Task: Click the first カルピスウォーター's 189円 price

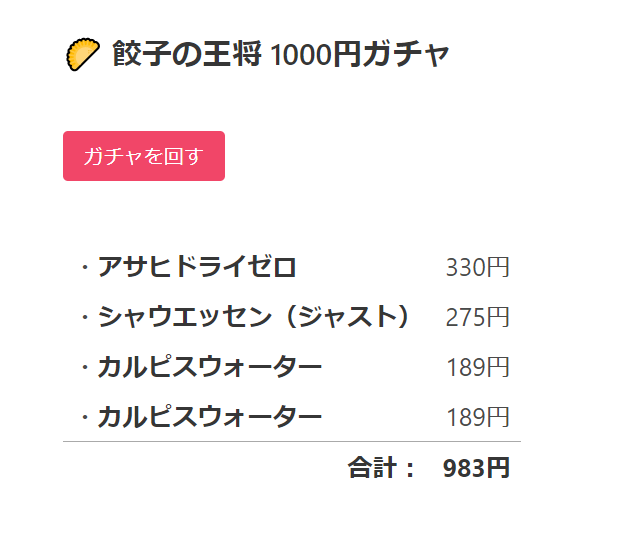Action: 477,367
